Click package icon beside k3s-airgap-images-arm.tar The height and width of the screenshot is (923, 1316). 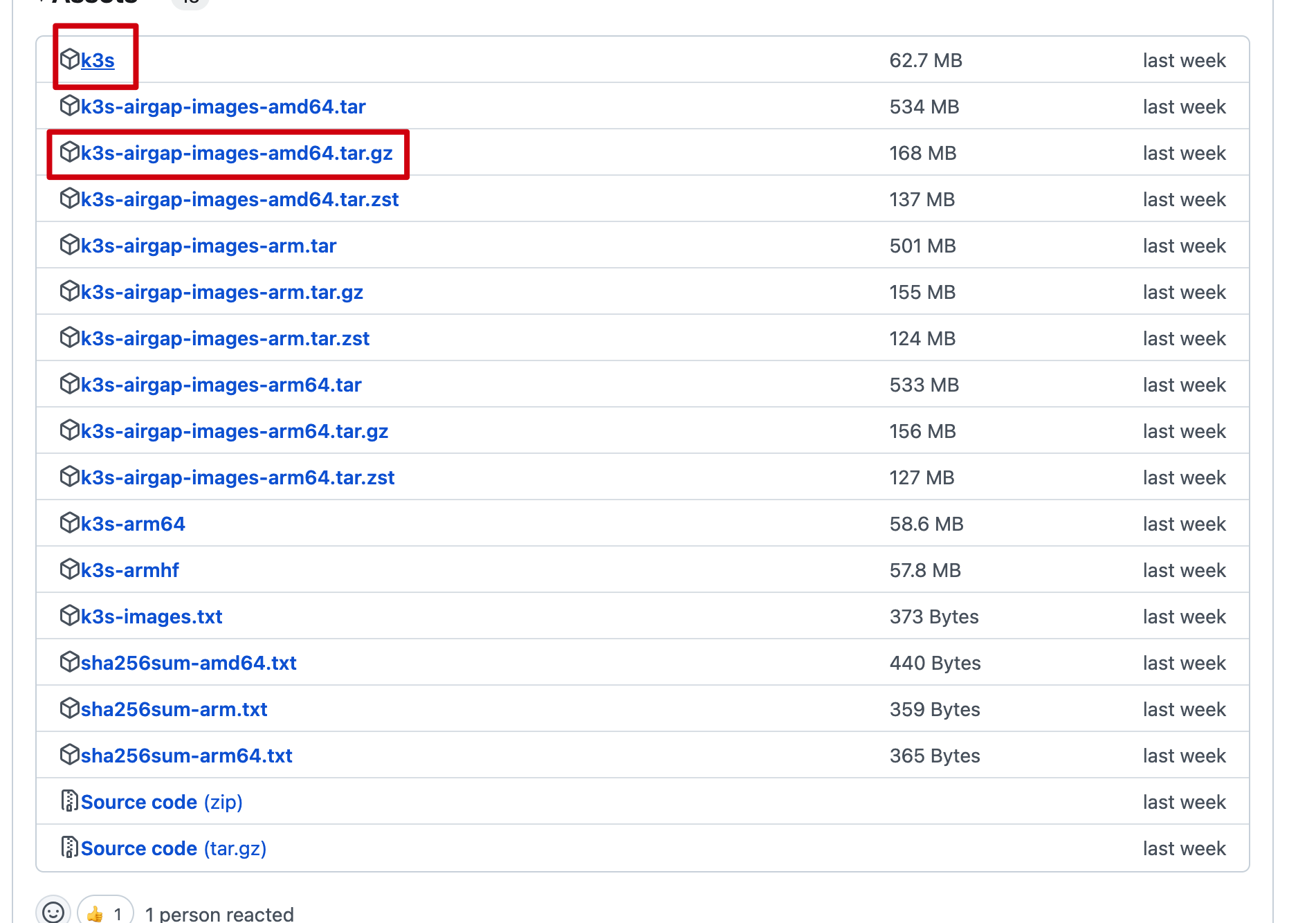(x=70, y=244)
